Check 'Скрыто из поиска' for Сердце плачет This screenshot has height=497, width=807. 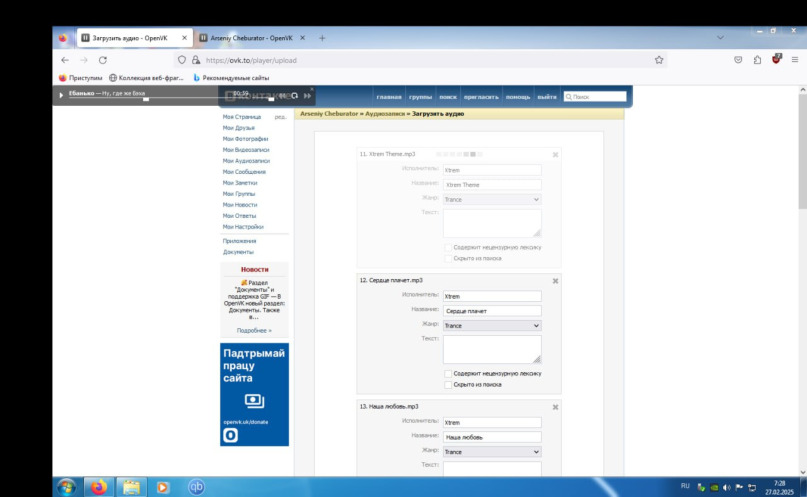[x=447, y=384]
